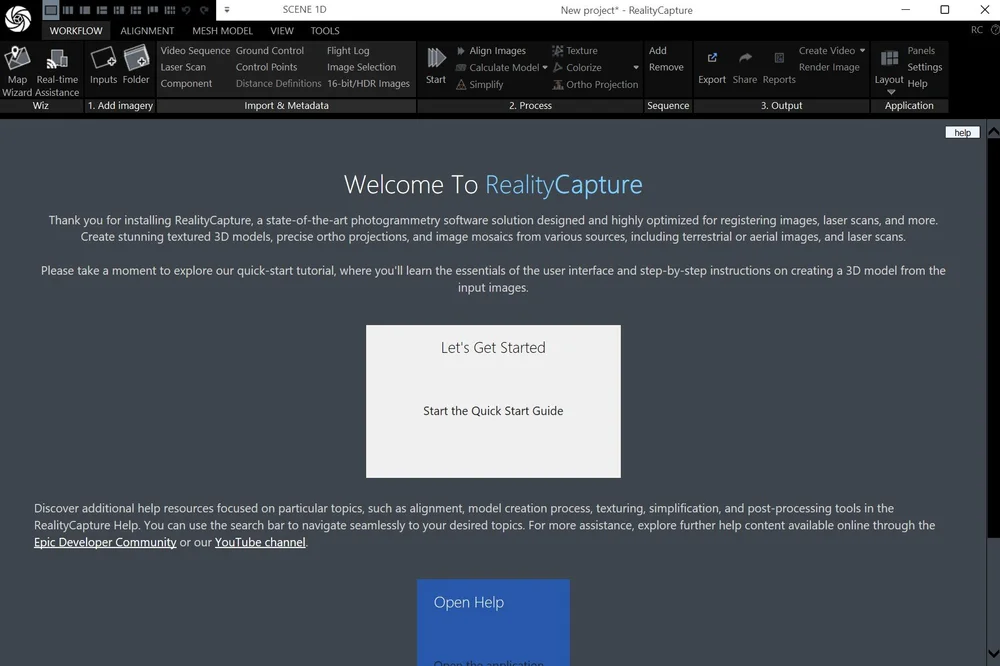This screenshot has height=666, width=1000.
Task: Select the highlighted single-view layout icon
Action: point(50,10)
